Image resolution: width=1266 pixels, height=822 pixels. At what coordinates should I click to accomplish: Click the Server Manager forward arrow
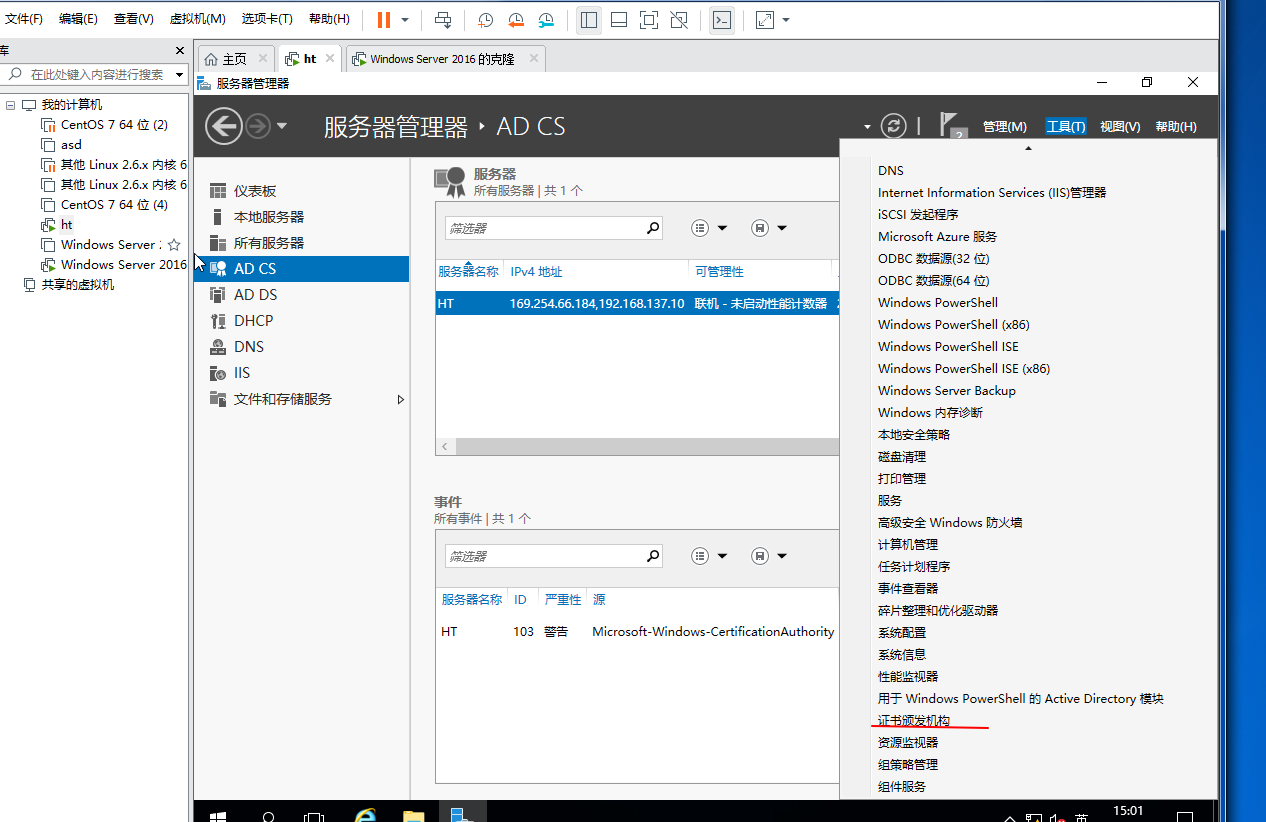(258, 126)
